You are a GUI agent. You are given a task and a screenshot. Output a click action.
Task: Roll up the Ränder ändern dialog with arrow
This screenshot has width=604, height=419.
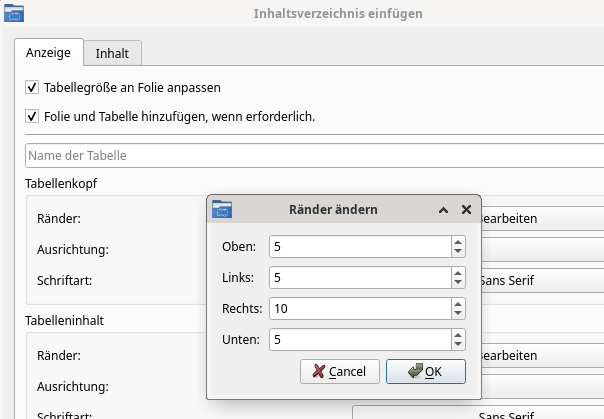coord(443,210)
